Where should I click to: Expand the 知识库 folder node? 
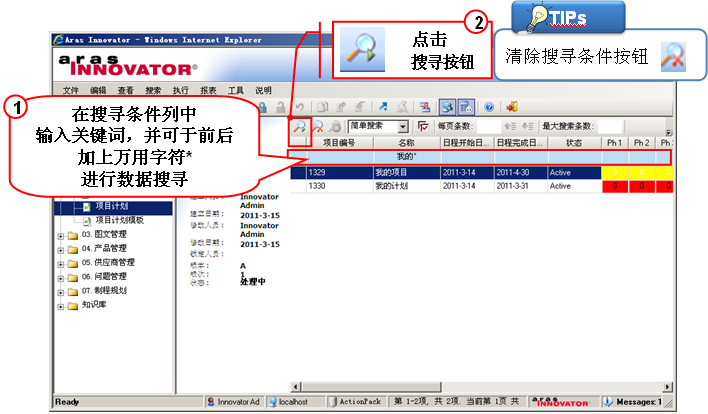coord(62,304)
